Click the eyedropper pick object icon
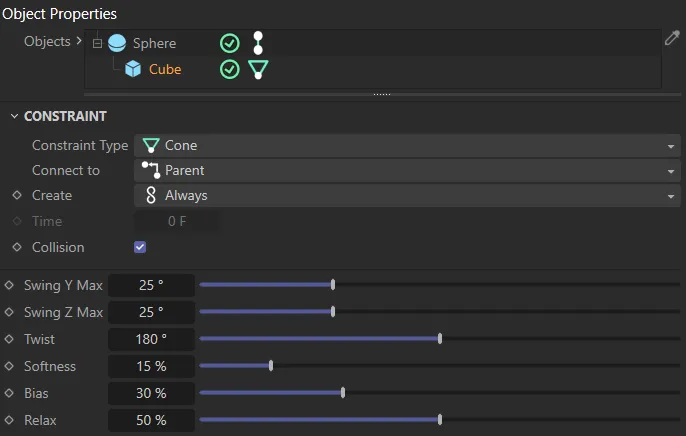Screen dimensions: 686x436 tap(672, 39)
